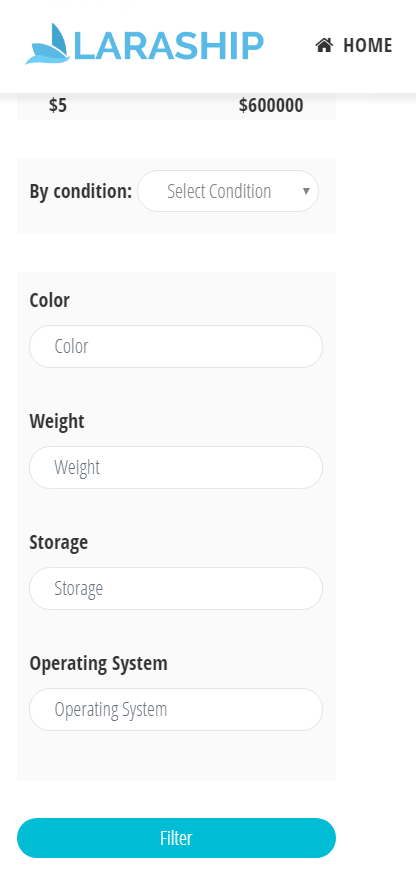Click the house icon beside HOME
This screenshot has height=871, width=416.
(x=324, y=45)
